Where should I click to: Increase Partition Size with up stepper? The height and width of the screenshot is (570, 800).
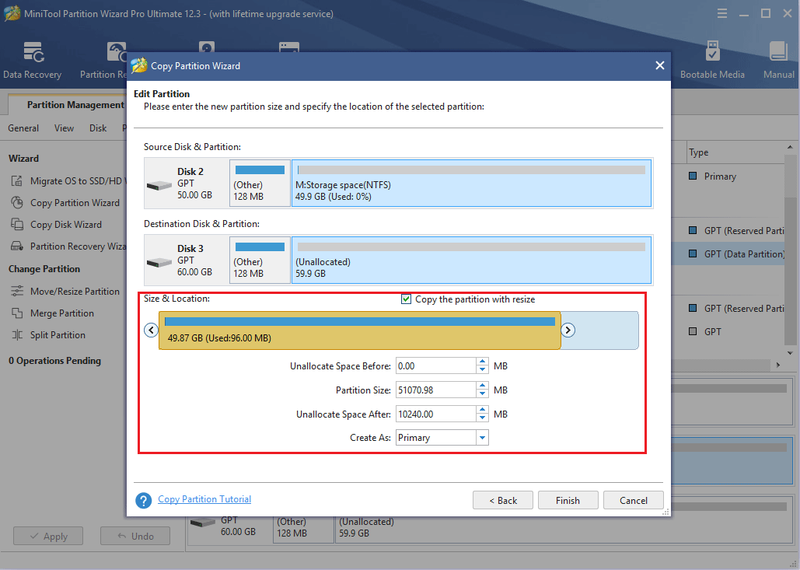(x=482, y=386)
